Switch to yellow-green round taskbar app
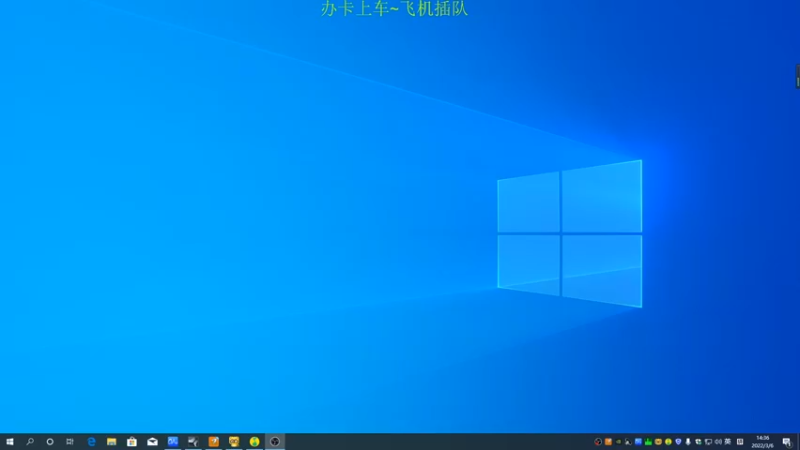 coord(254,442)
